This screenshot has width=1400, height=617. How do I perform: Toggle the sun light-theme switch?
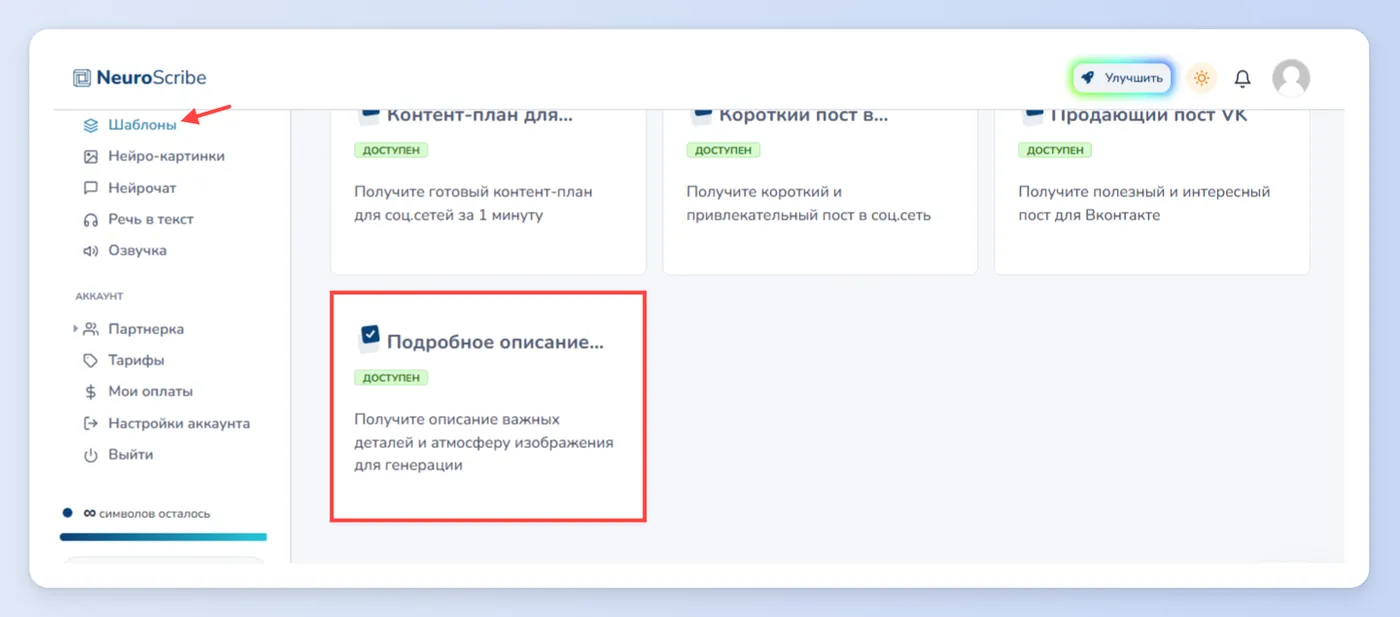click(1201, 78)
